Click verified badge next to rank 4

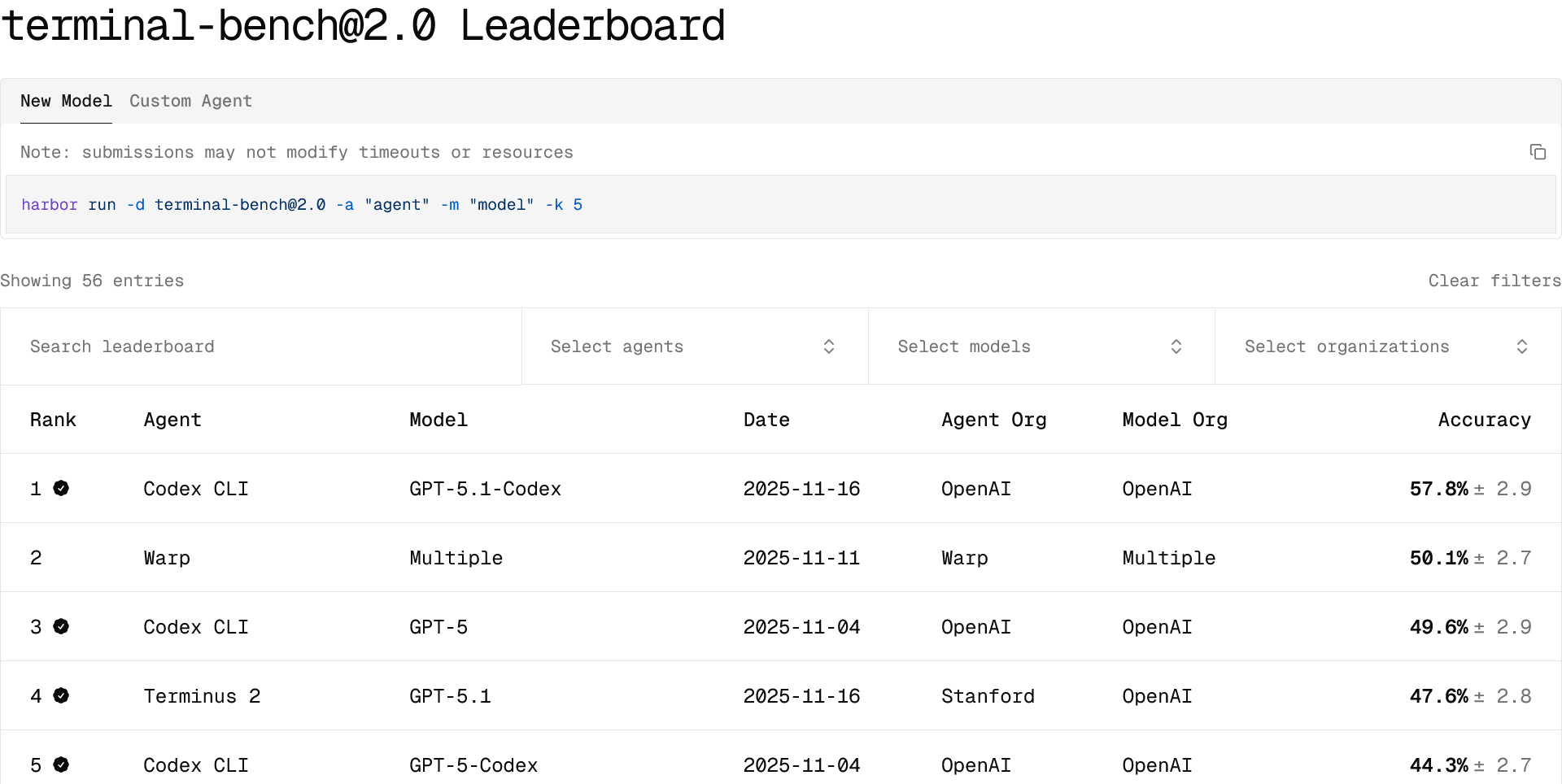tap(61, 695)
